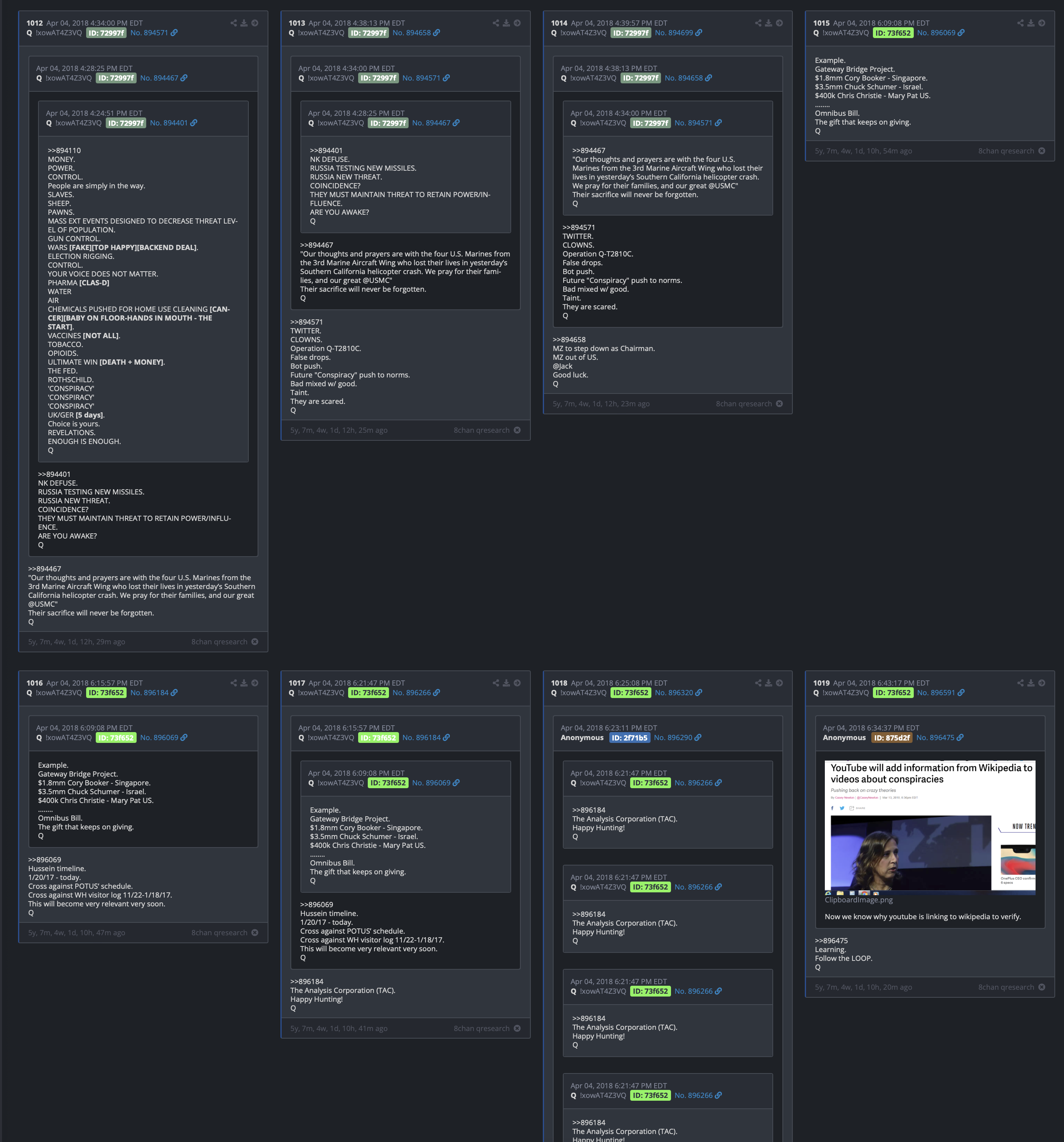The height and width of the screenshot is (1142, 1064).
Task: Open link No. 896184 in post 1016 header
Action: coord(154,693)
